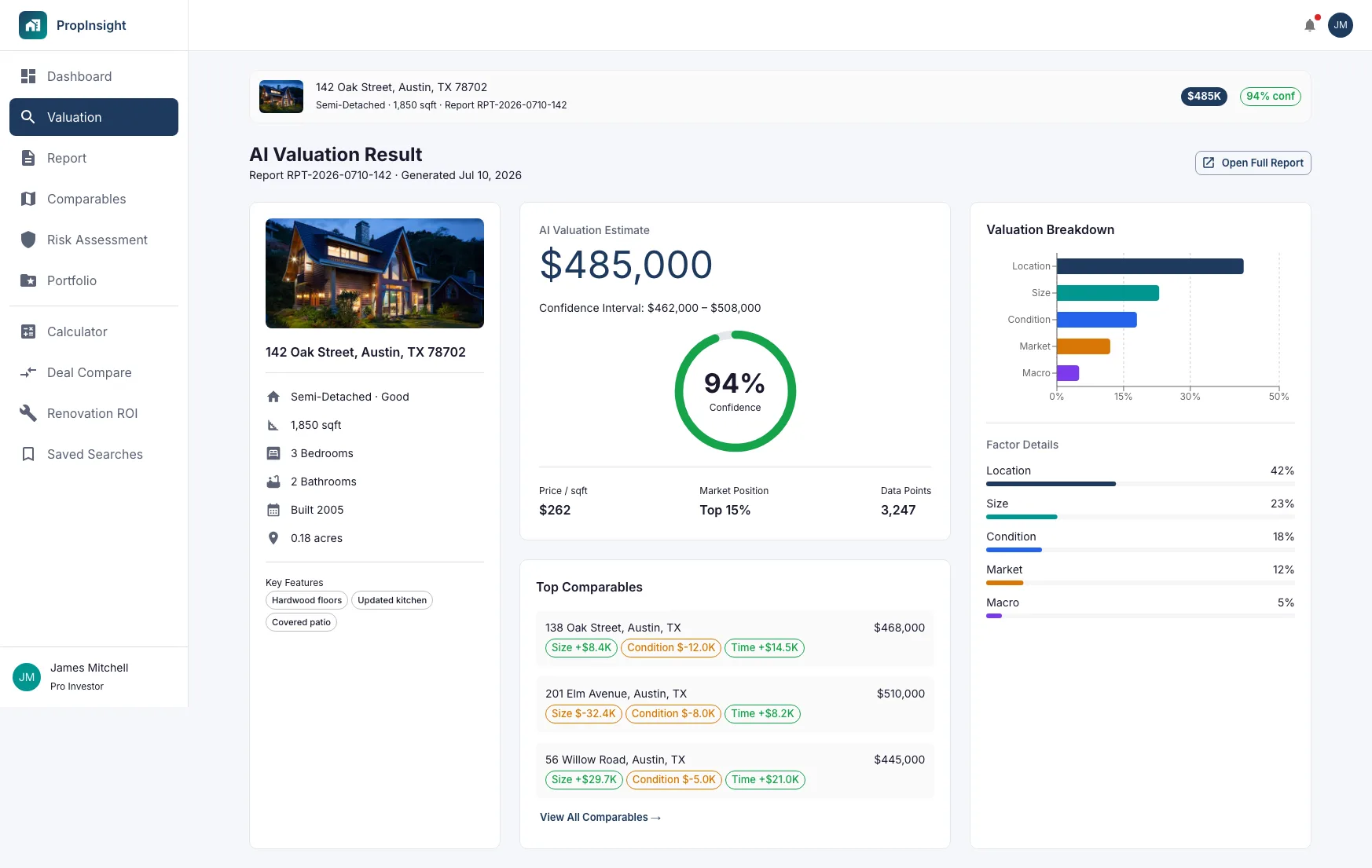The image size is (1372, 868).
Task: Open 201 Elm Avenue comparable
Action: pyautogui.click(x=735, y=705)
